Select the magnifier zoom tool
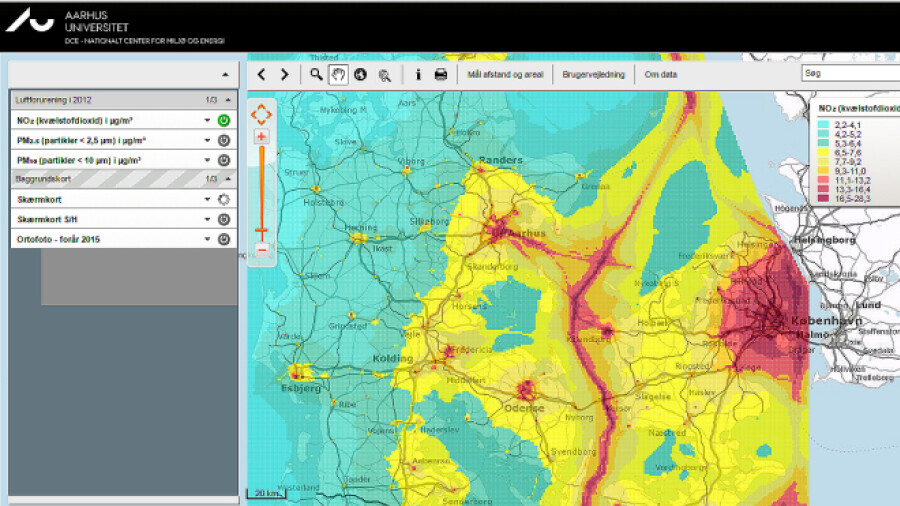900x506 pixels. pos(316,74)
